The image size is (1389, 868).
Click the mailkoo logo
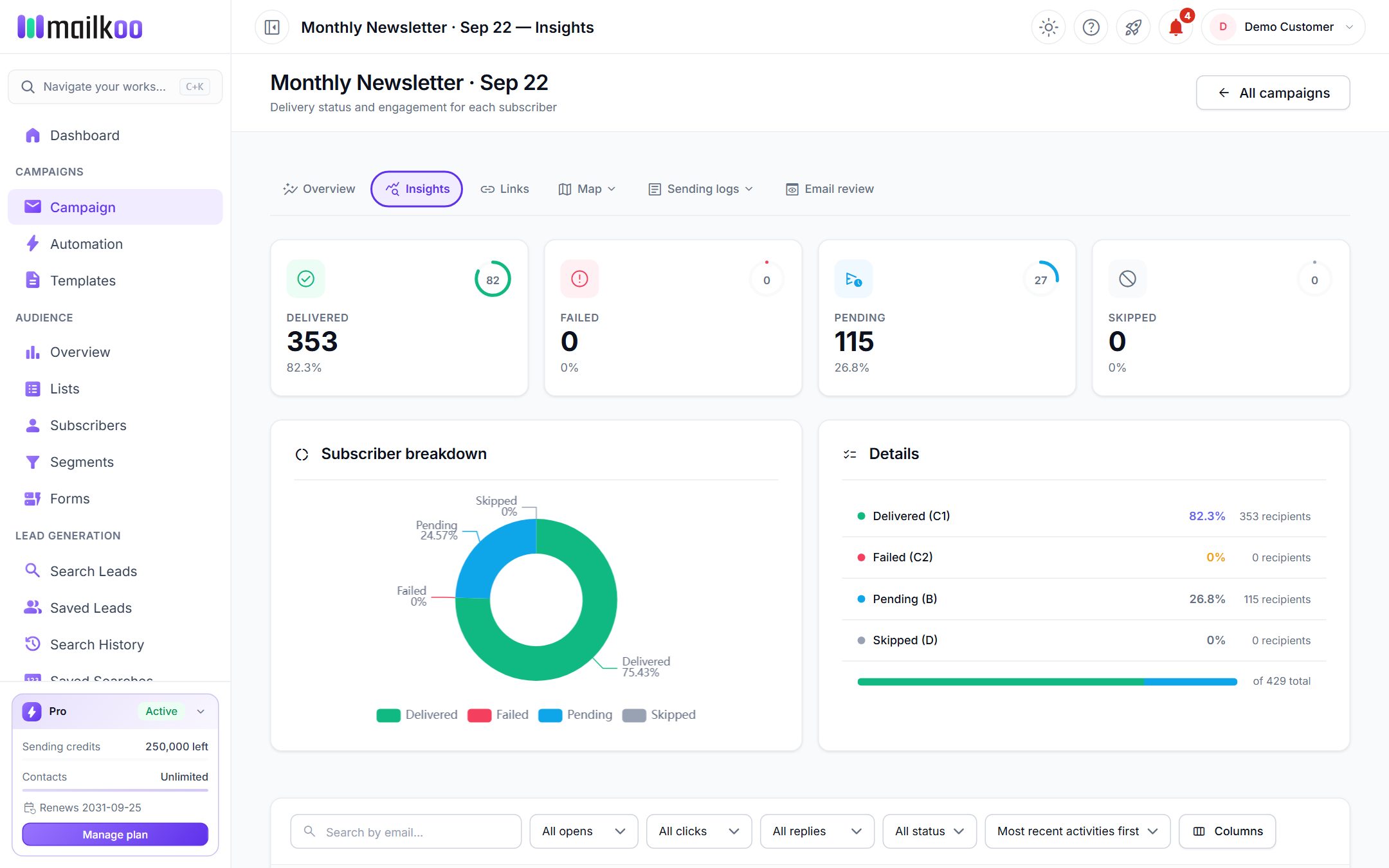(80, 27)
